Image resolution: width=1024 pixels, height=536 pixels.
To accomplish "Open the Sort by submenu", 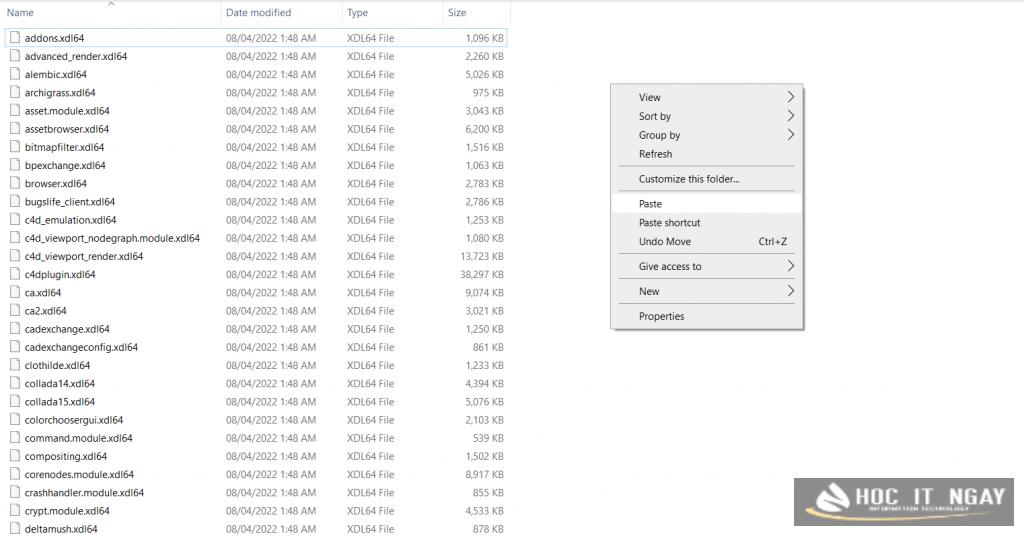I will tap(707, 116).
